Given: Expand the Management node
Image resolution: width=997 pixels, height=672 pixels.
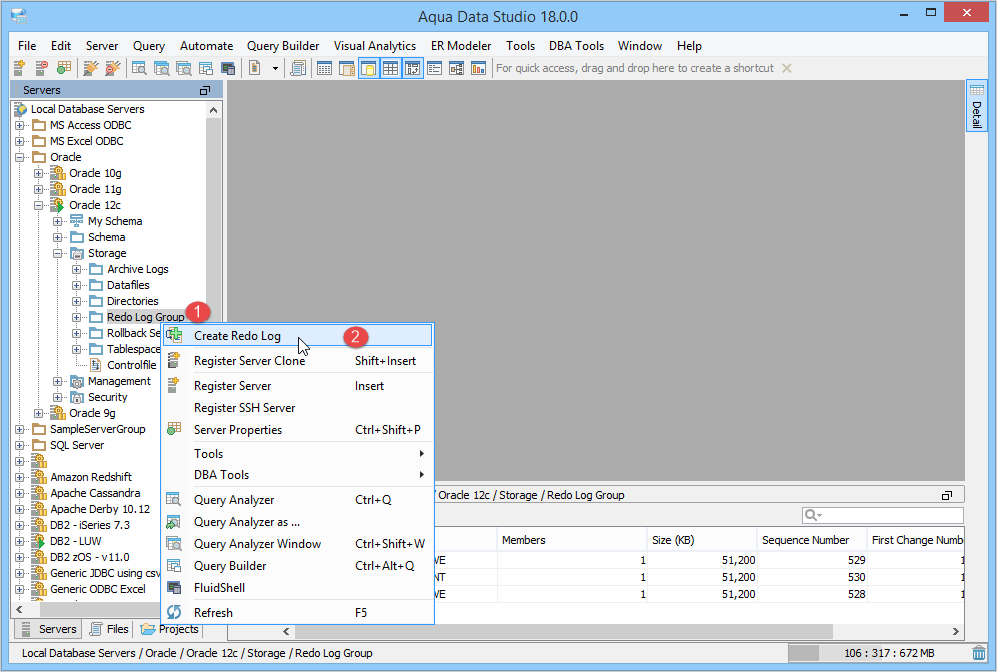Looking at the screenshot, I should point(58,381).
